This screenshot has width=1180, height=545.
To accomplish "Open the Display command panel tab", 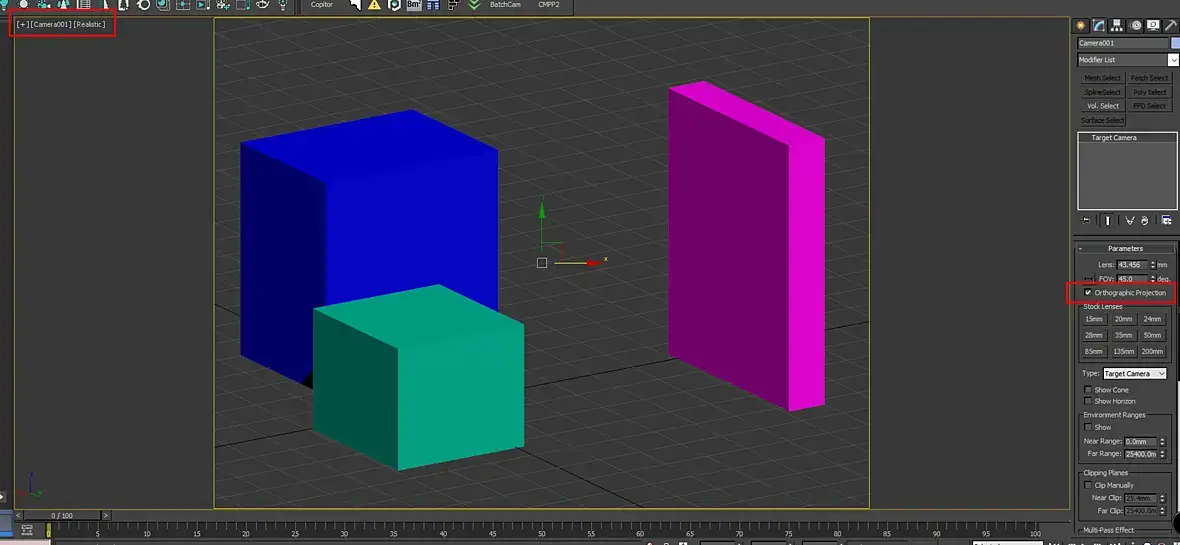I will tap(1153, 25).
